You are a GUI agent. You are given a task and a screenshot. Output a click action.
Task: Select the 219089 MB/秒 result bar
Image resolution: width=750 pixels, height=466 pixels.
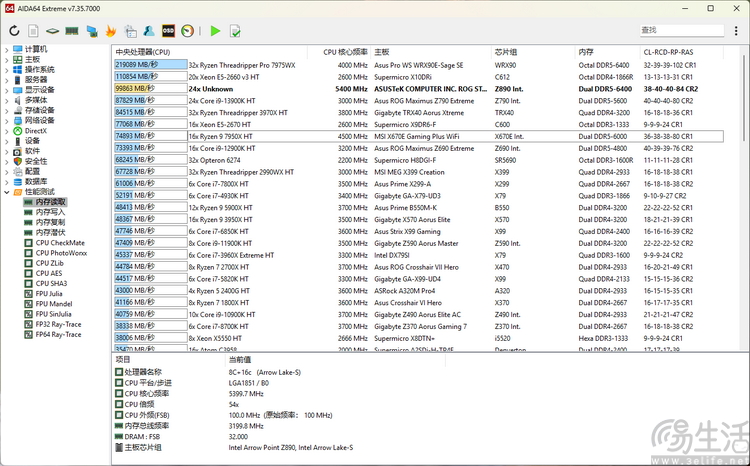coord(151,65)
